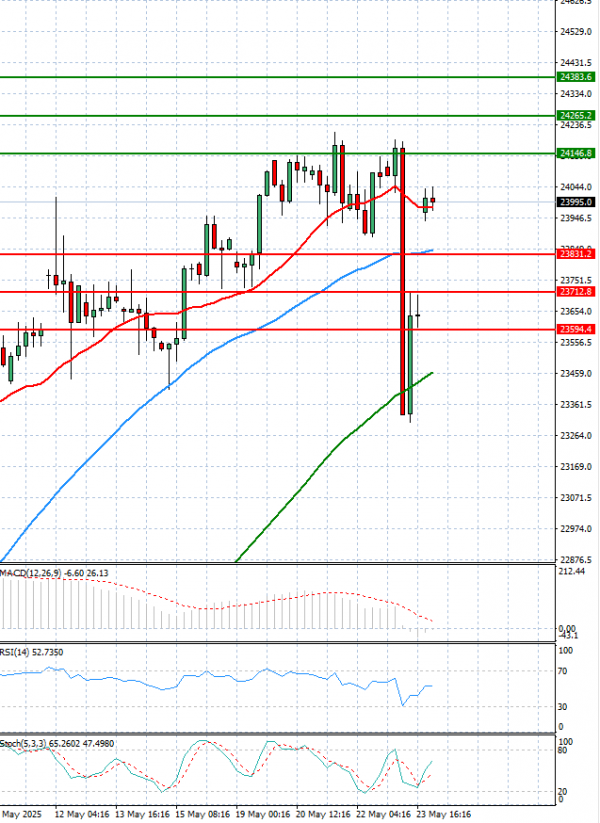Click the 22876.5 bottom axis value
Viewport: 600px width, 823px height.
pos(576,560)
